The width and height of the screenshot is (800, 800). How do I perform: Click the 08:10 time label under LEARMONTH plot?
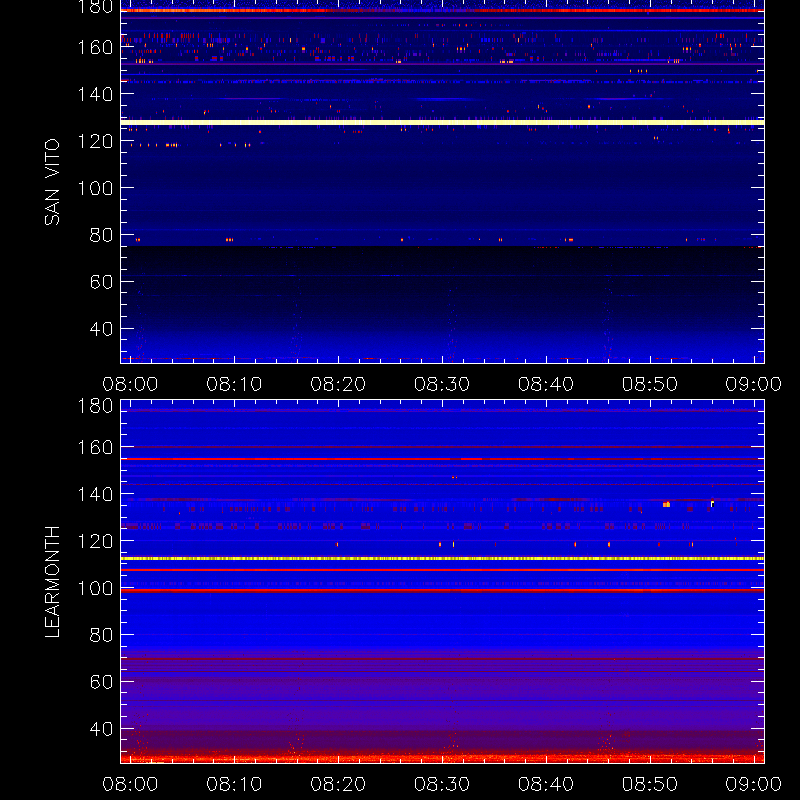(234, 784)
